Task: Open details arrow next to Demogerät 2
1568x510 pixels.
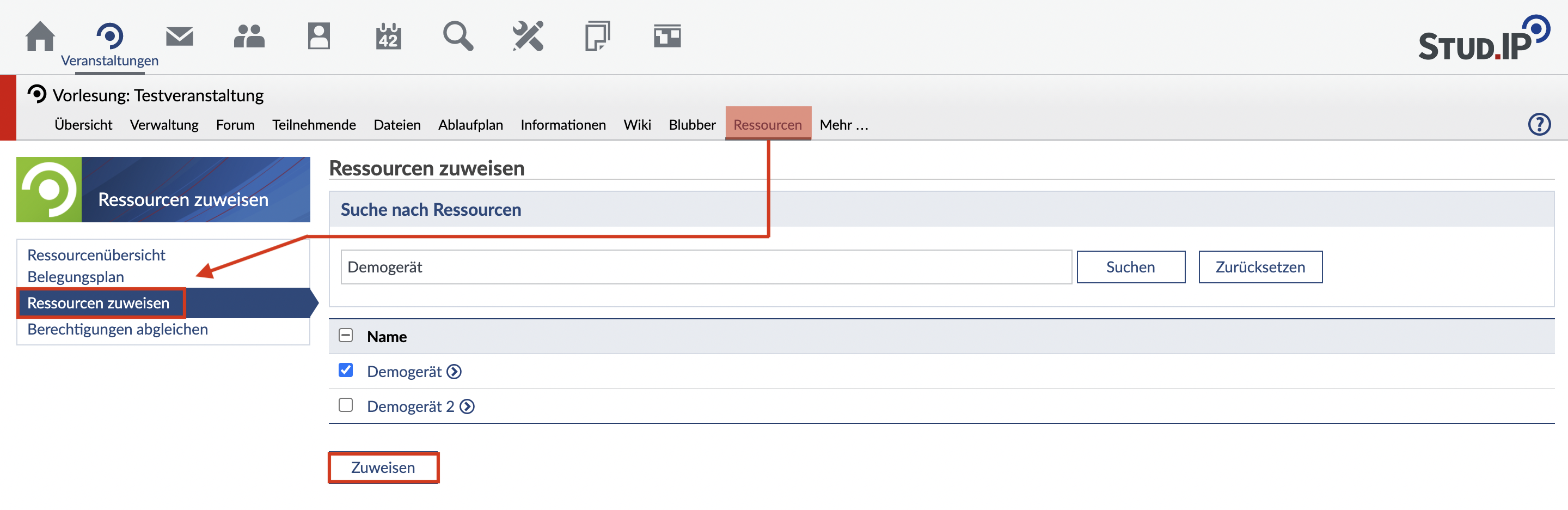Action: [x=467, y=406]
